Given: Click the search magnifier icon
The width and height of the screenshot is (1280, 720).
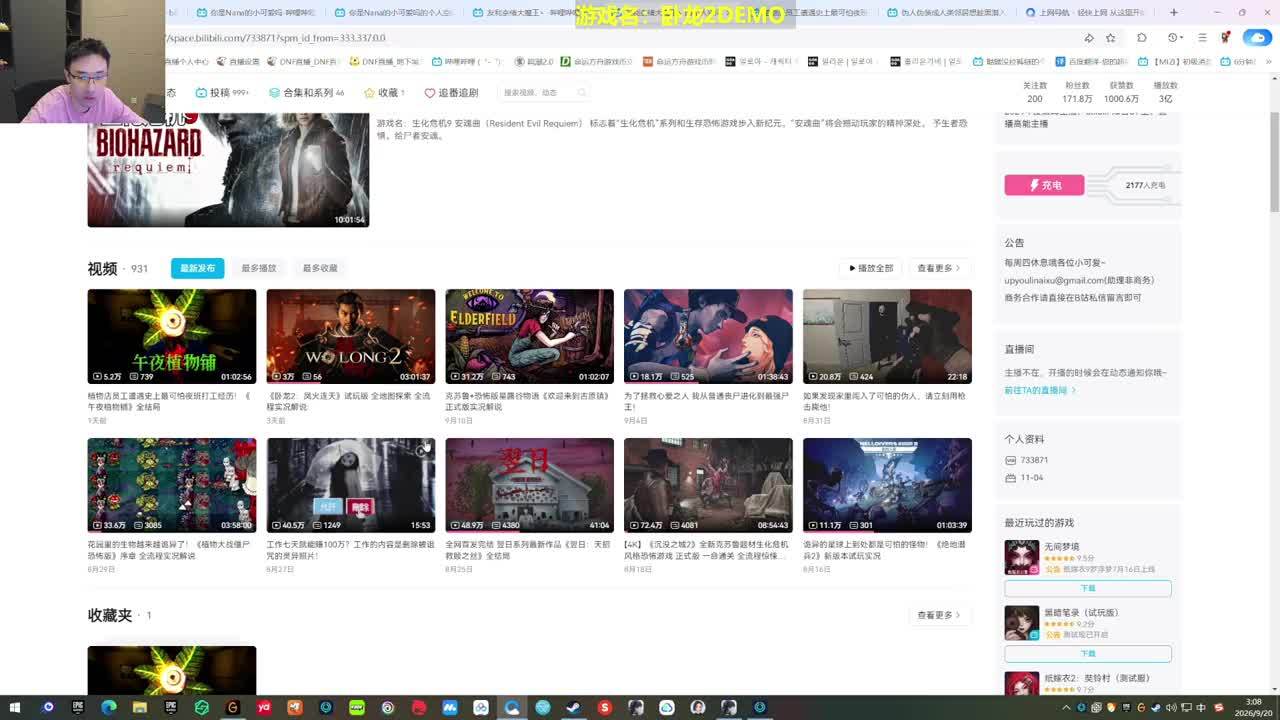Looking at the screenshot, I should point(581,92).
